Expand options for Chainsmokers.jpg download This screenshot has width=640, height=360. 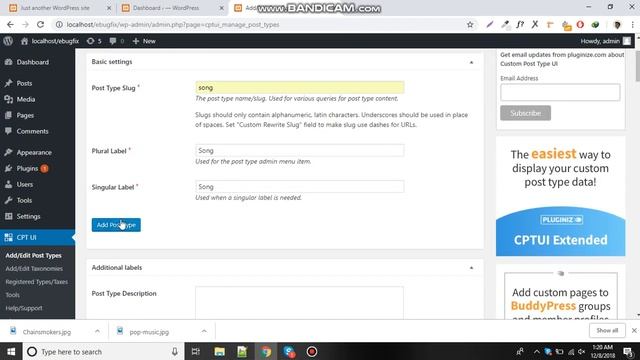coord(97,331)
